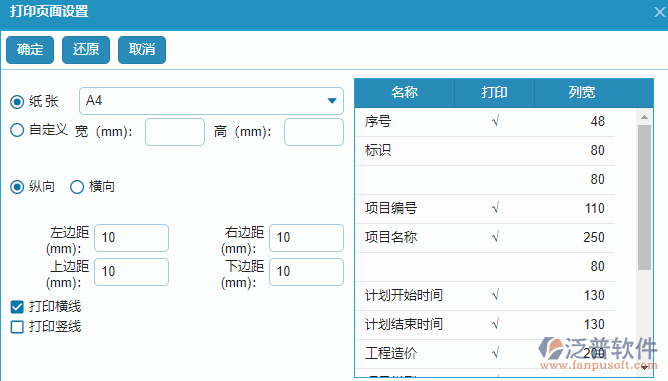Toggle print check for 项目名称 row
This screenshot has width=668, height=381.
tap(494, 238)
